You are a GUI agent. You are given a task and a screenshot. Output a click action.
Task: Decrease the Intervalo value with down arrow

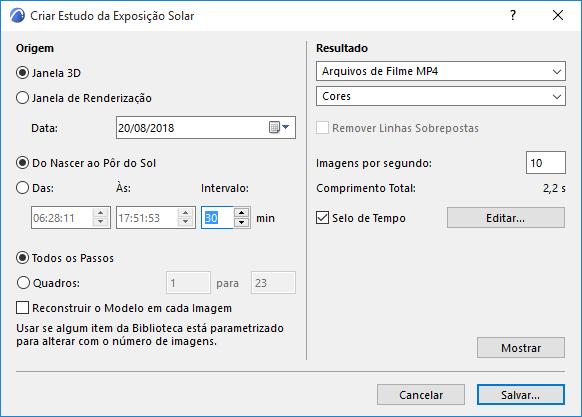pos(242,222)
